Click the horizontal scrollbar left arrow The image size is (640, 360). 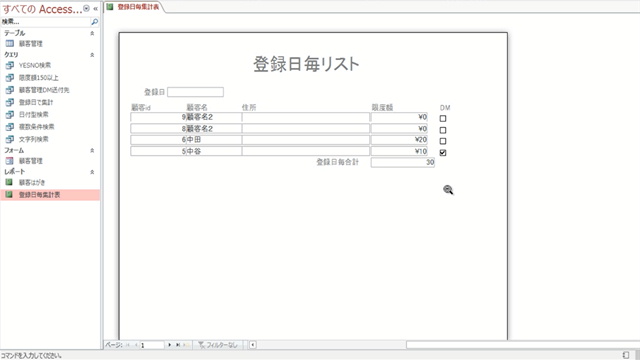[x=253, y=345]
